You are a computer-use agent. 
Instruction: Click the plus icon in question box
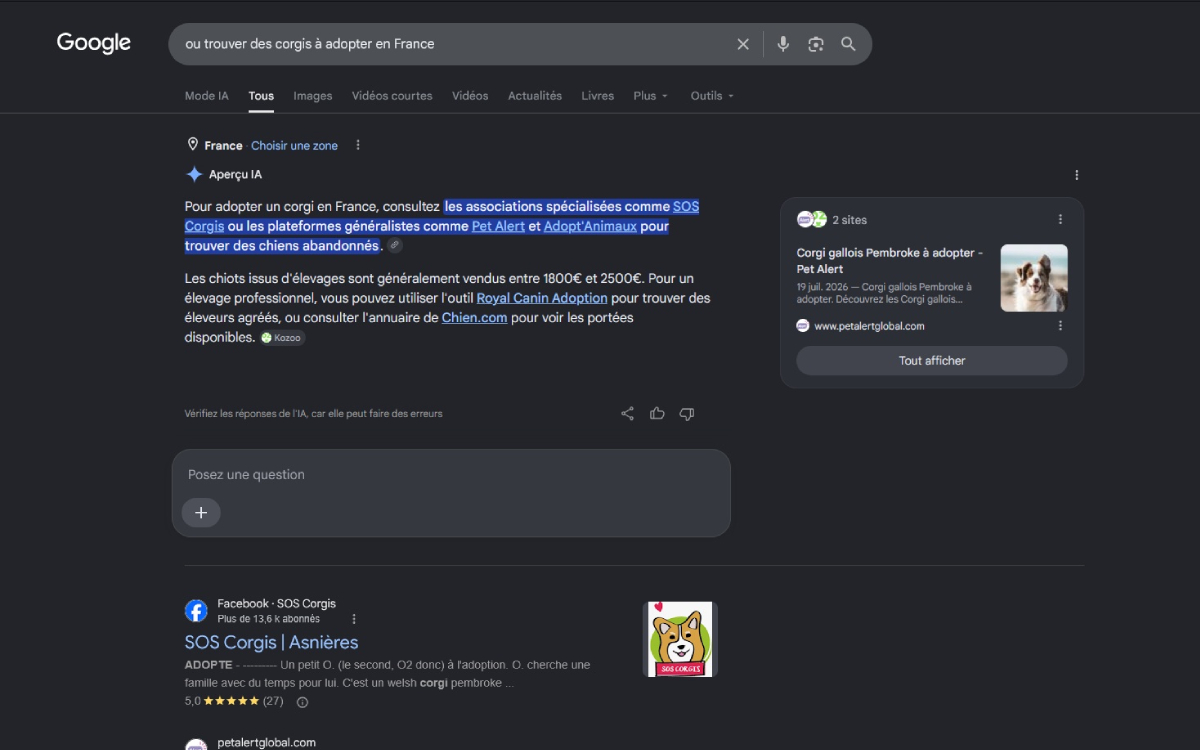click(201, 512)
